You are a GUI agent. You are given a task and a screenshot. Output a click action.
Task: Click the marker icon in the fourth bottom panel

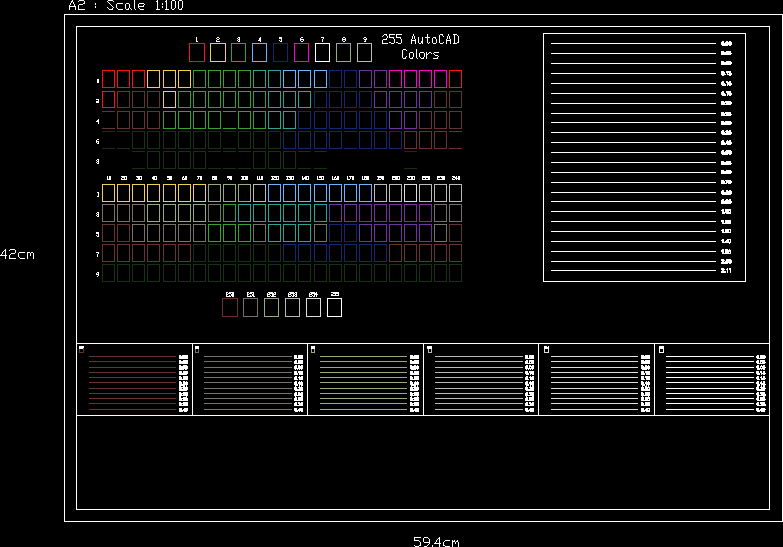pos(429,349)
